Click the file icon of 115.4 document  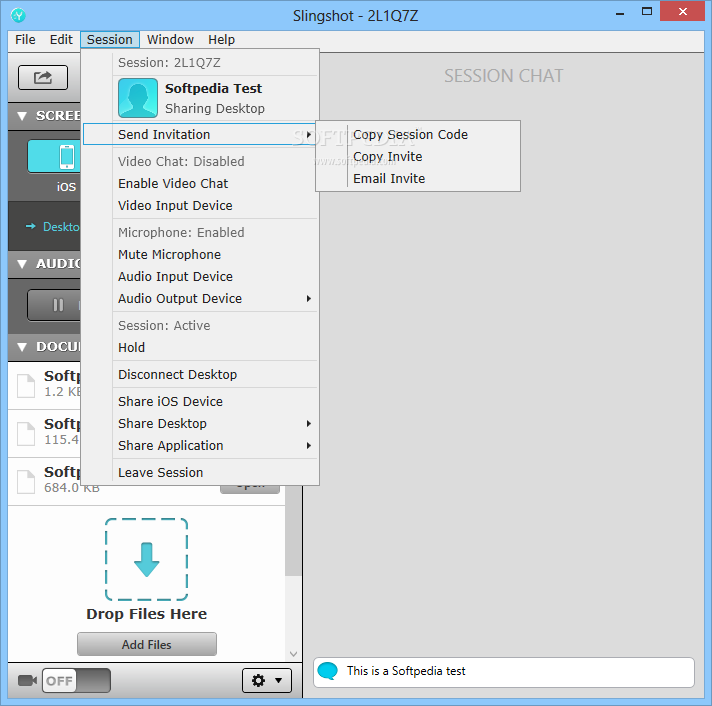[26, 434]
